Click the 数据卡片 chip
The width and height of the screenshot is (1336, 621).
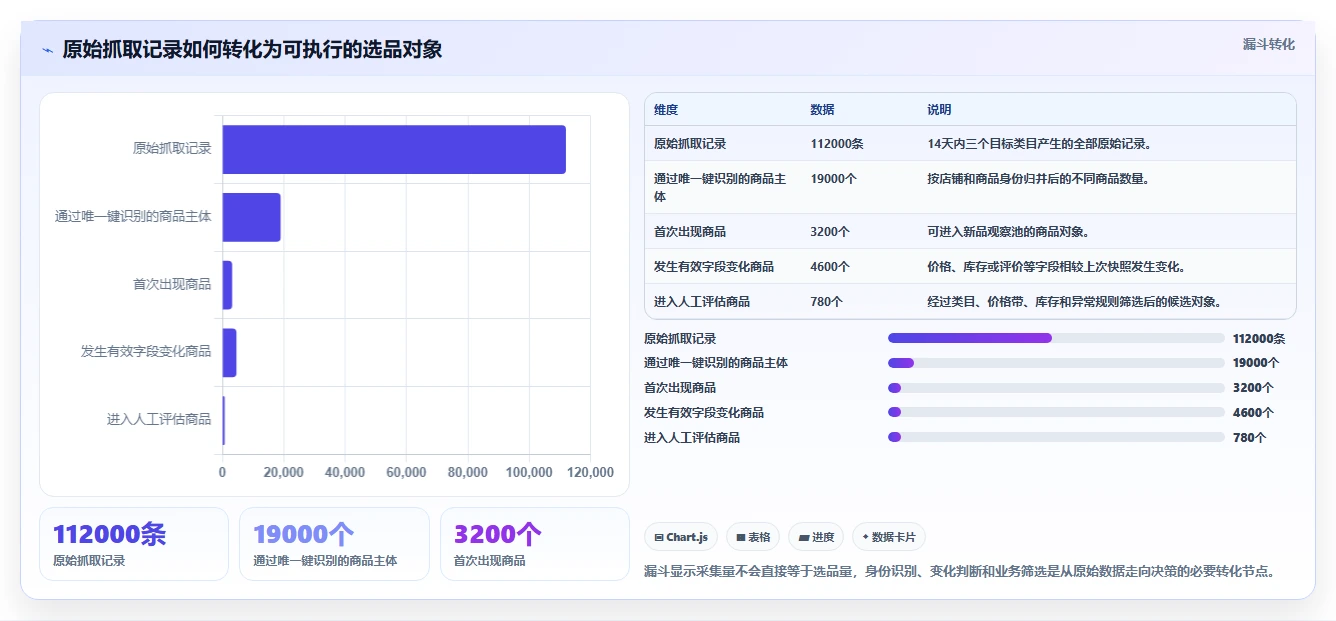point(889,537)
